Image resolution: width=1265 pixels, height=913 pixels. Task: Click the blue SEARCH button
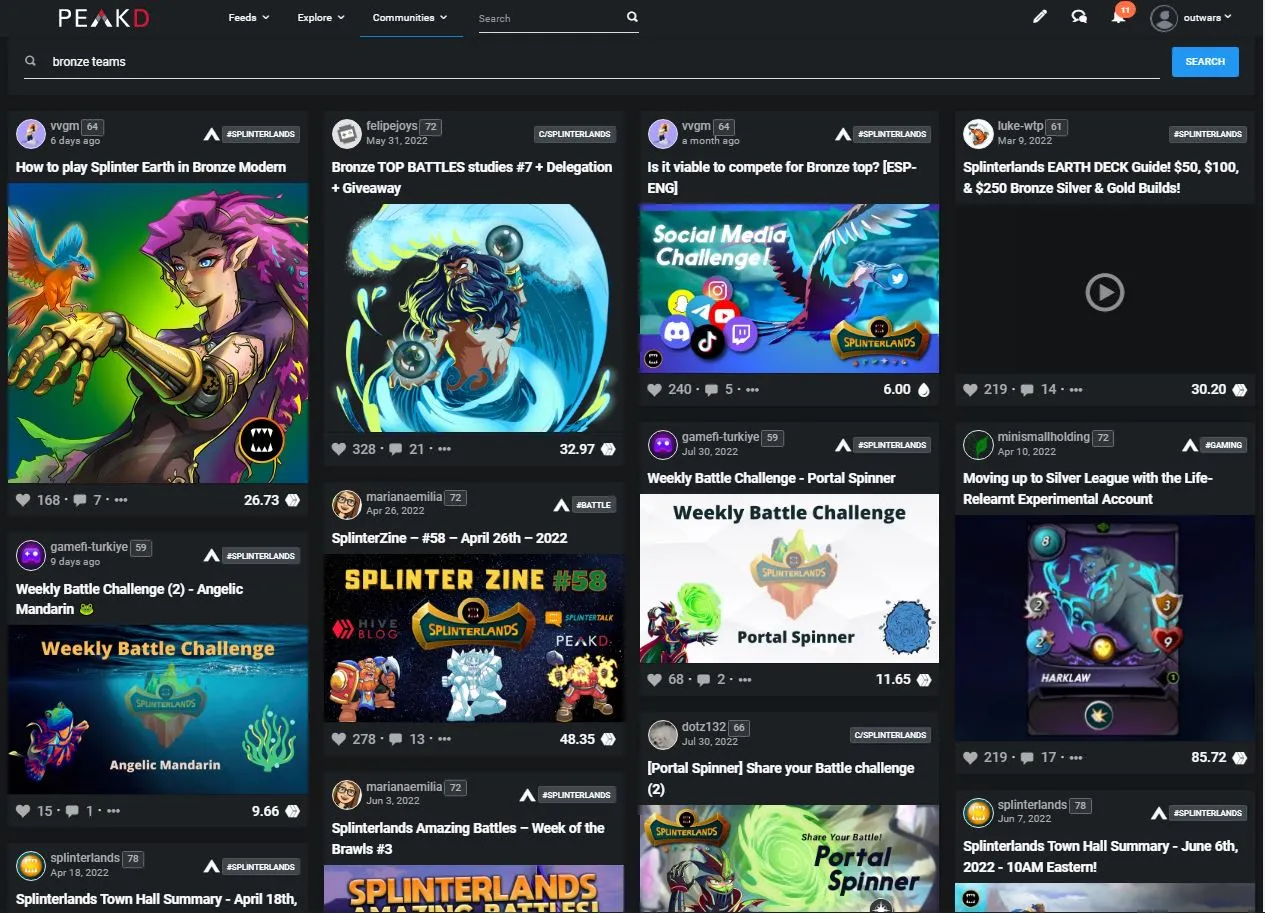[1205, 61]
